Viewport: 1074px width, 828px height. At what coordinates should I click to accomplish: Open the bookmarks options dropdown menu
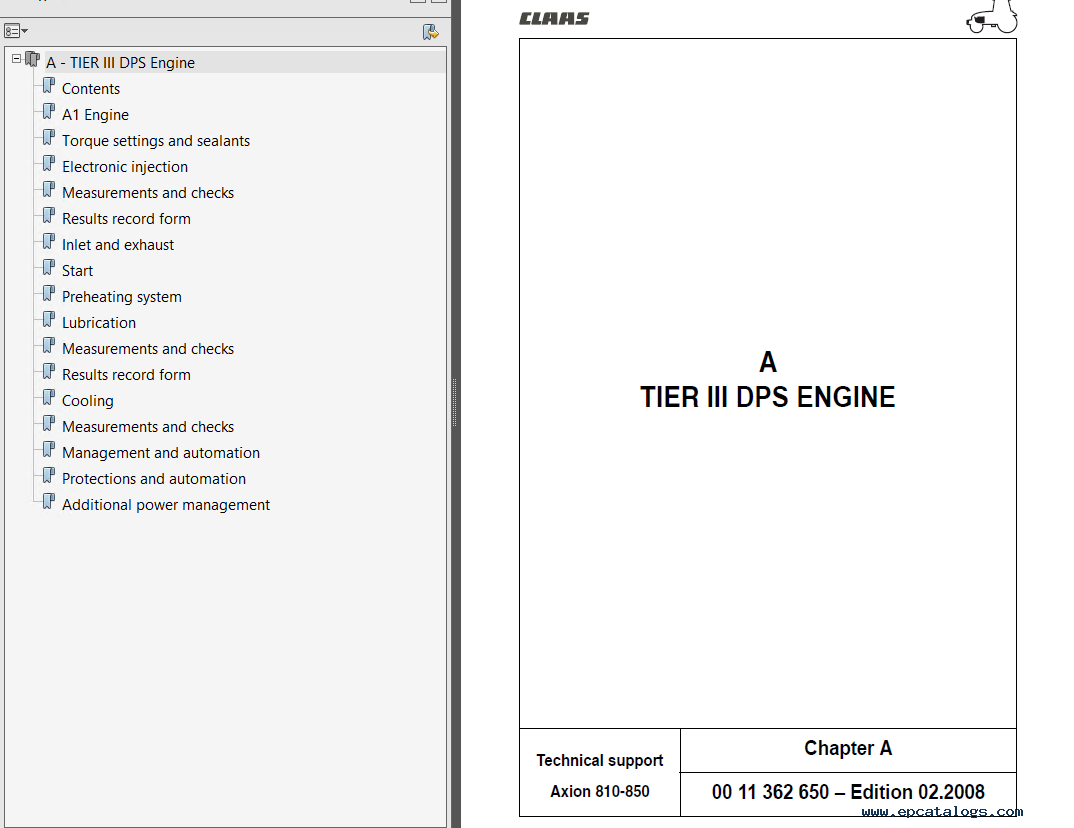pos(16,32)
